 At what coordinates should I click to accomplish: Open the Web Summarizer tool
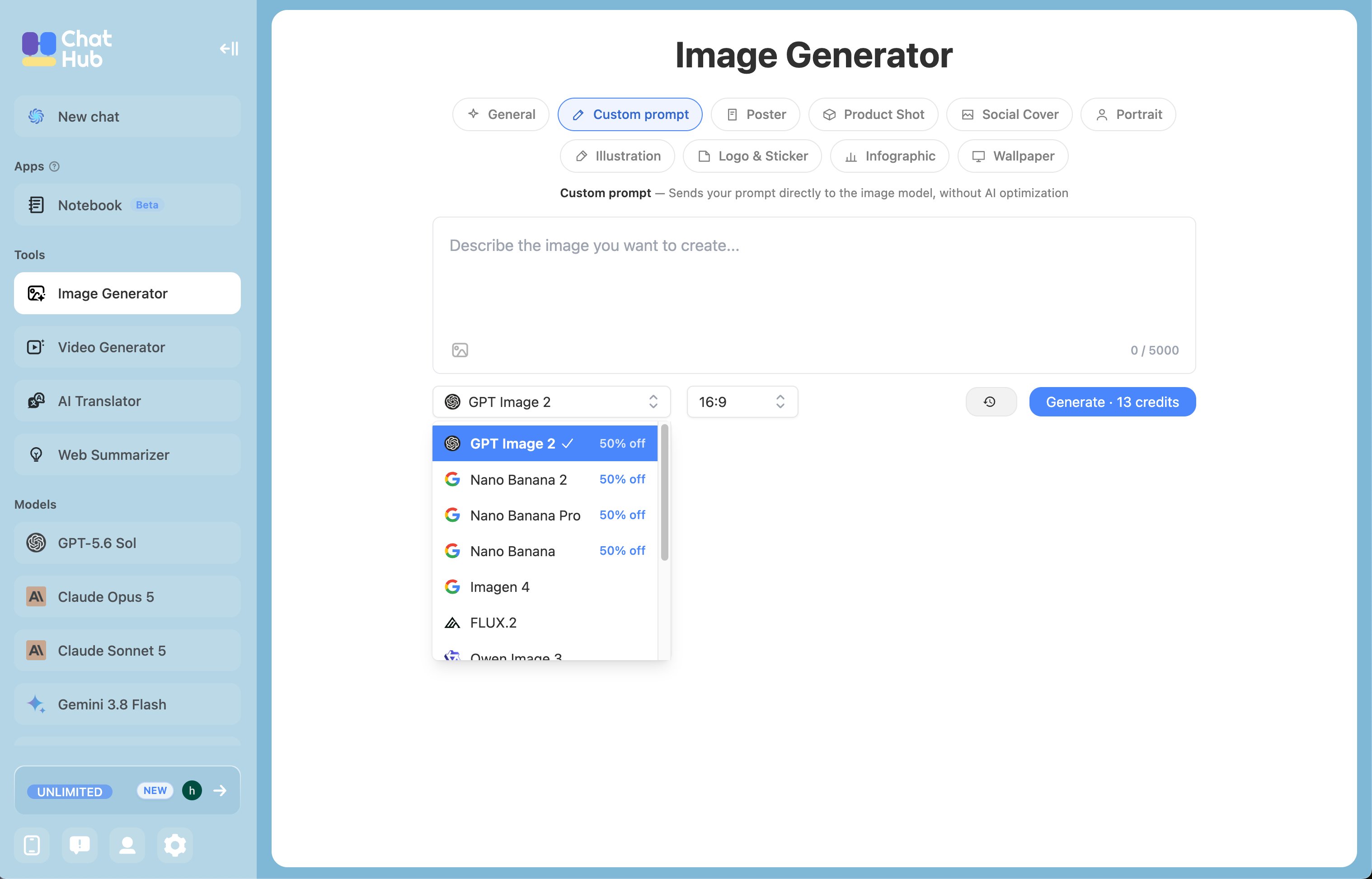pyautogui.click(x=127, y=455)
